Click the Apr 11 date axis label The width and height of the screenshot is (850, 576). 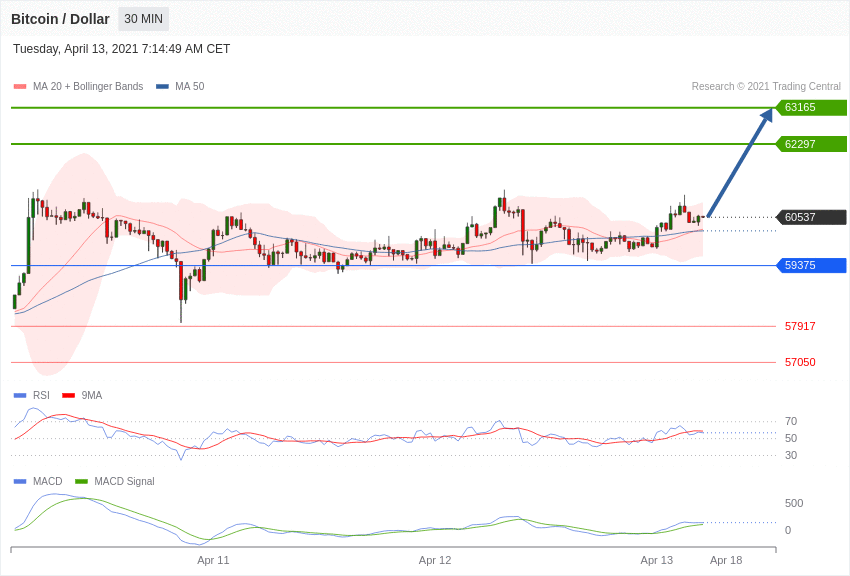213,560
